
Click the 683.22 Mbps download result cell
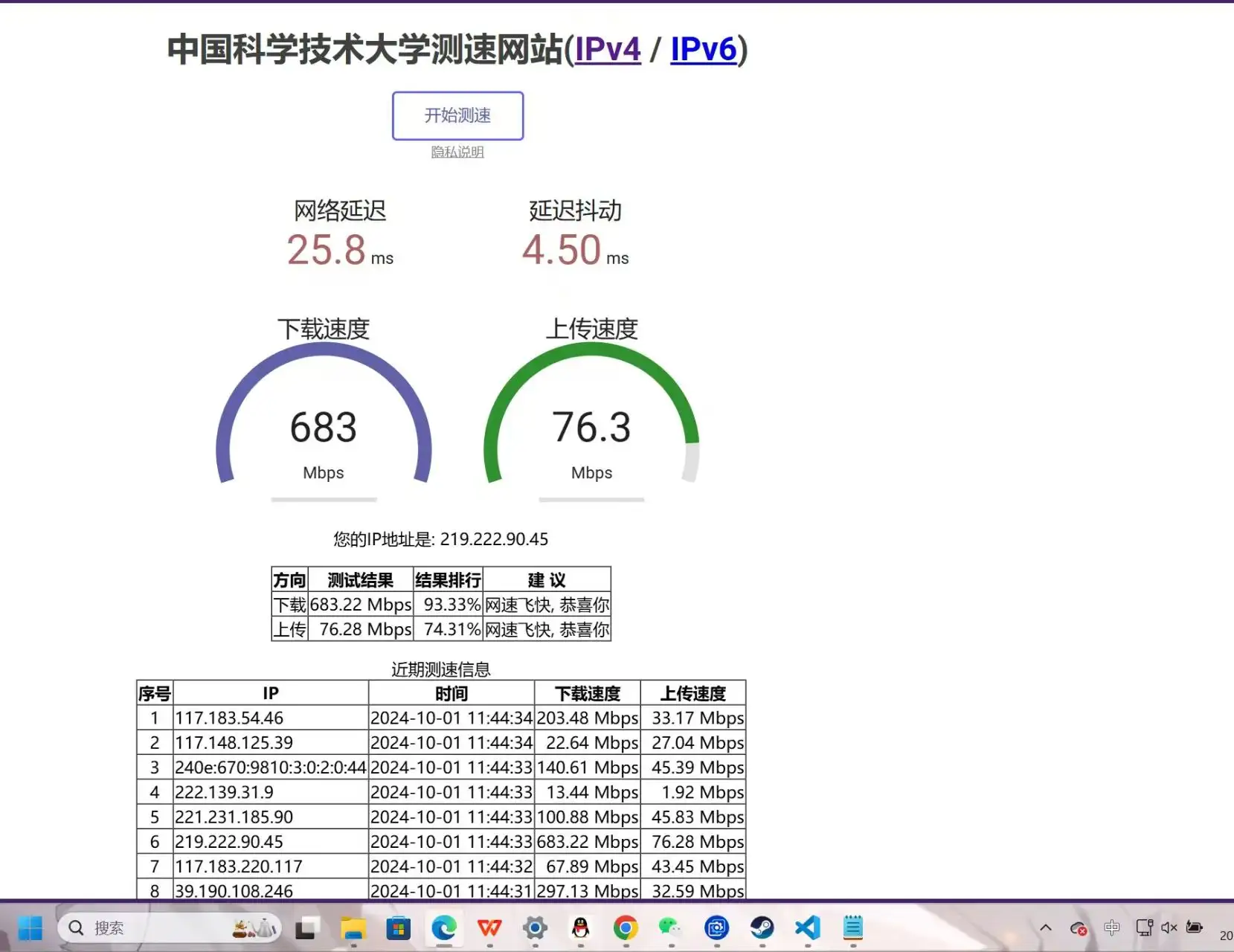361,605
